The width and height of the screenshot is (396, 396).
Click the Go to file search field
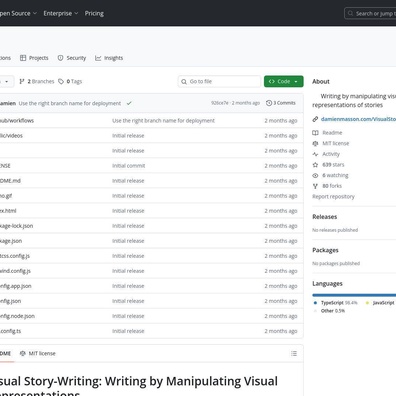pos(219,81)
